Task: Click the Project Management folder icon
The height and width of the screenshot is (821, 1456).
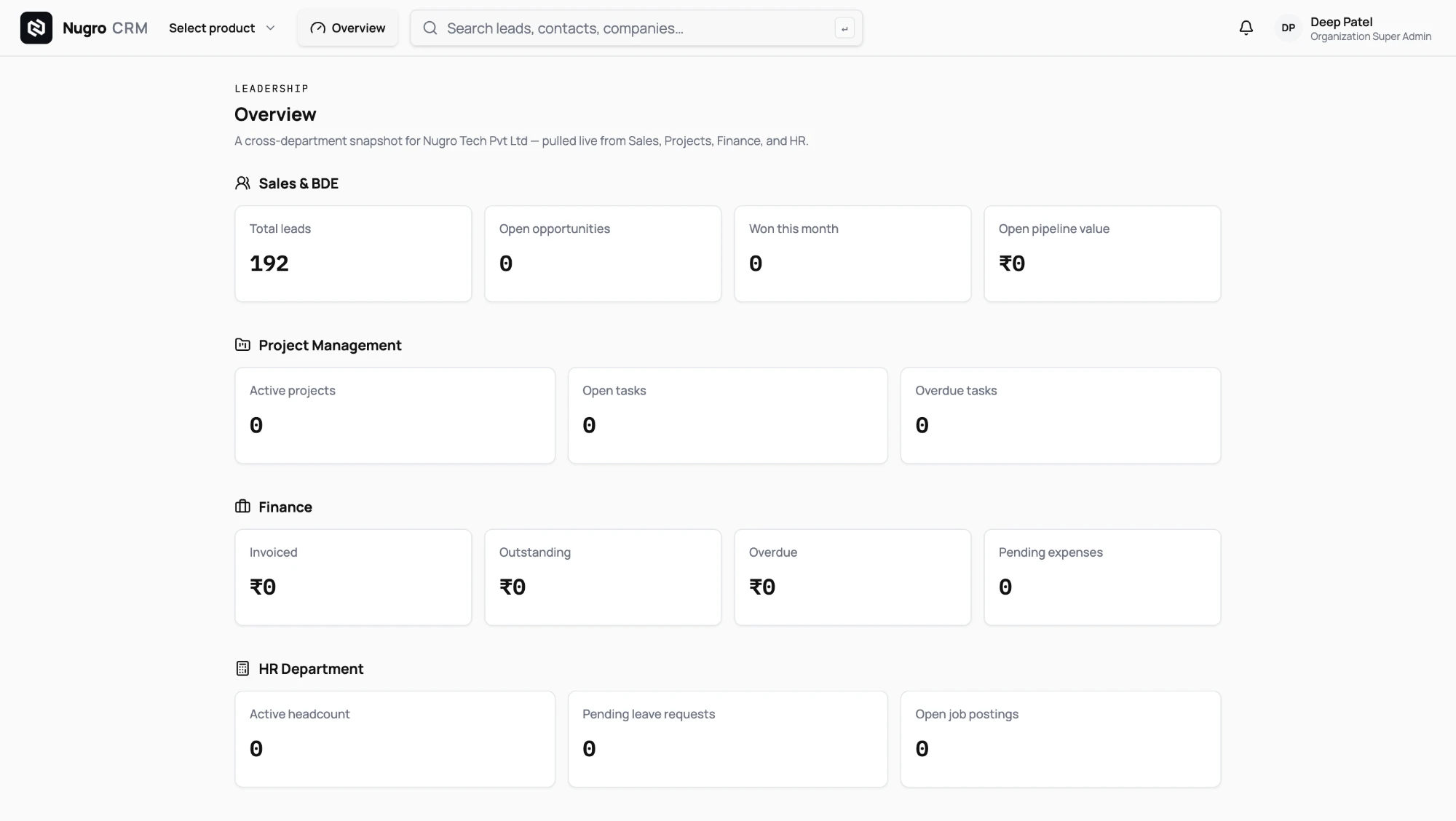Action: (242, 344)
